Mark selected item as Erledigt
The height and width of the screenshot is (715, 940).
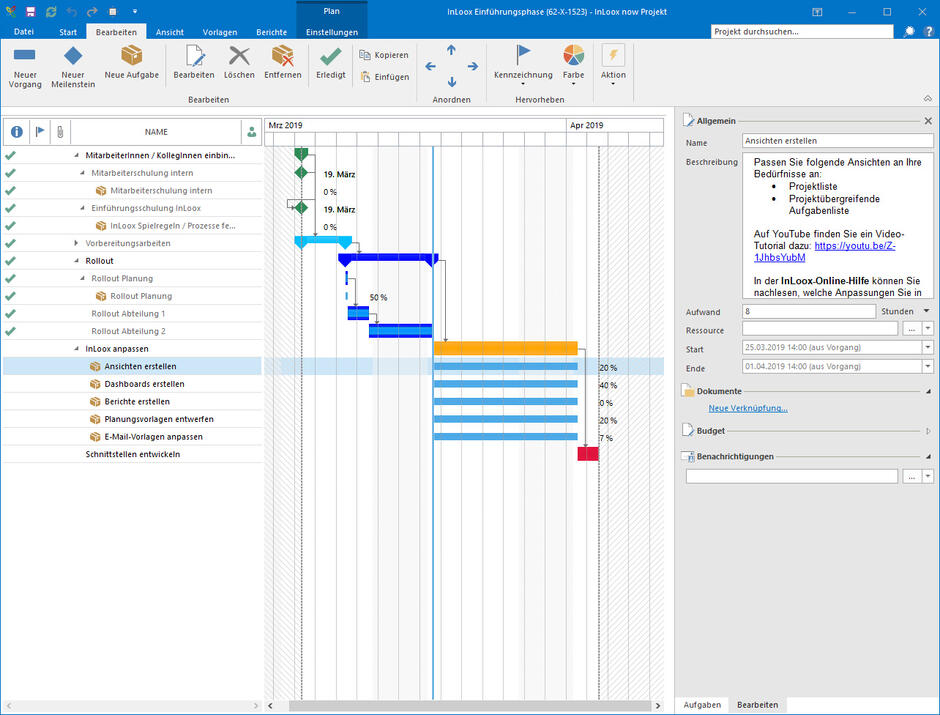click(331, 56)
